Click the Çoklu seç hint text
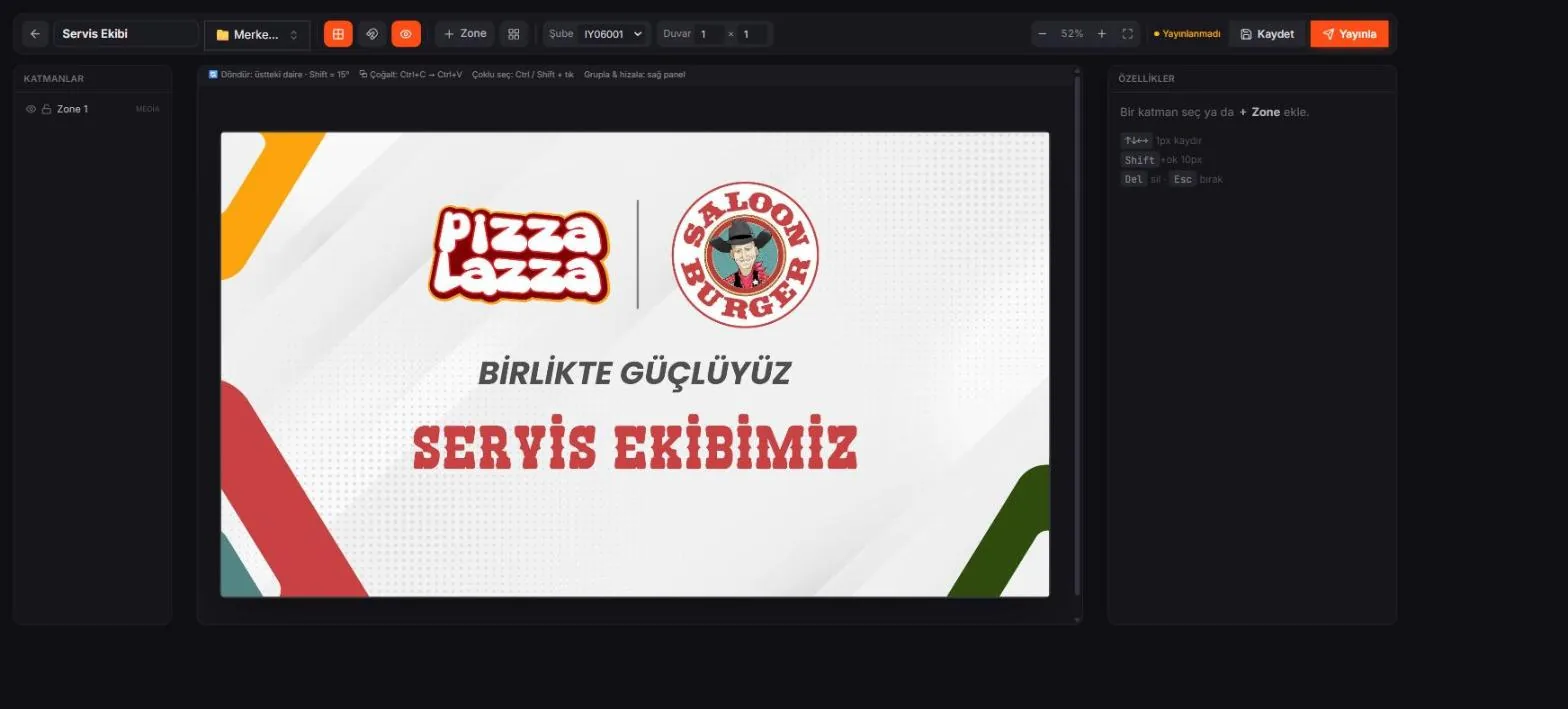This screenshot has height=709, width=1568. 523,75
